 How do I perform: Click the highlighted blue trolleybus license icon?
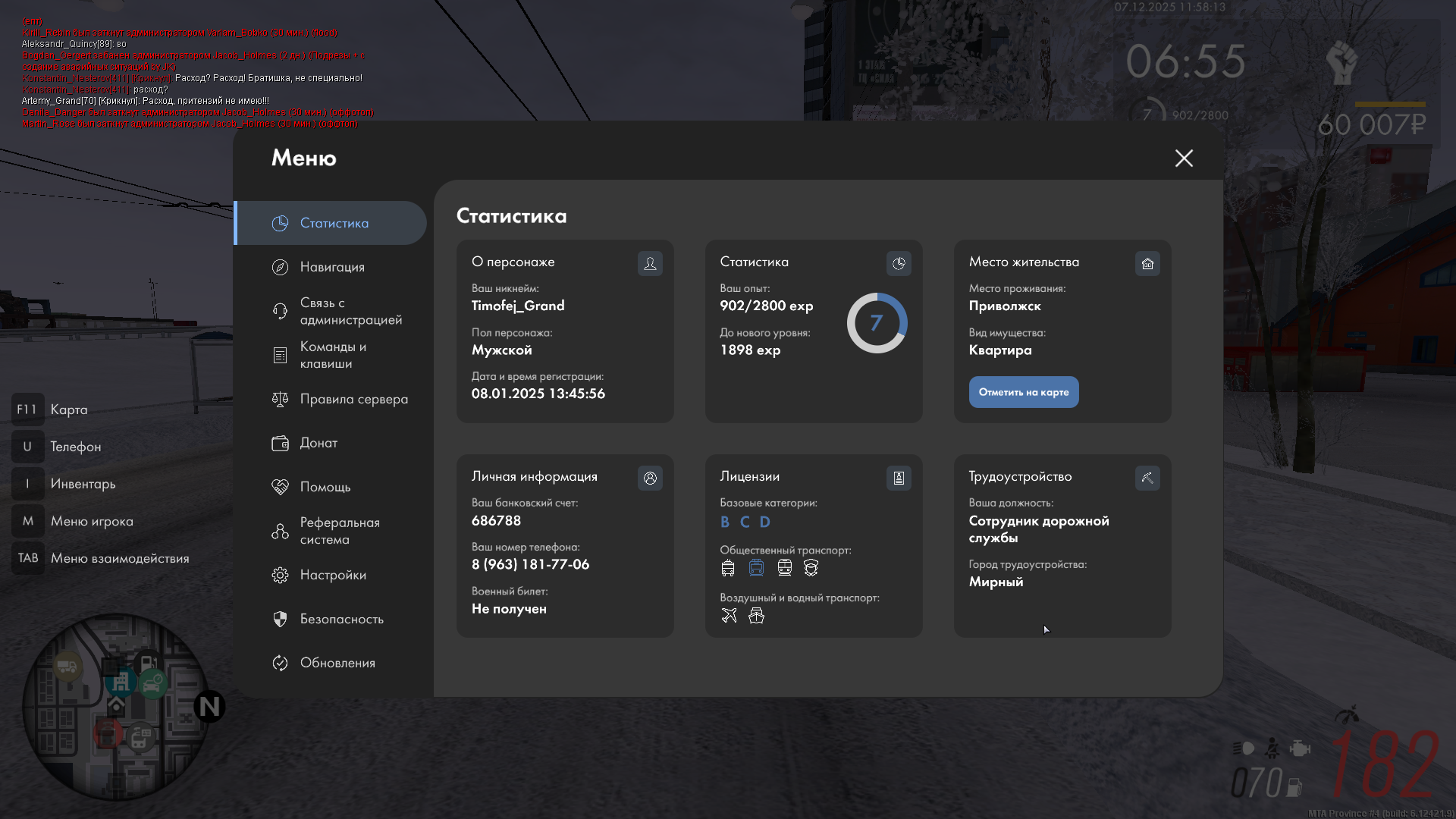pyautogui.click(x=756, y=568)
